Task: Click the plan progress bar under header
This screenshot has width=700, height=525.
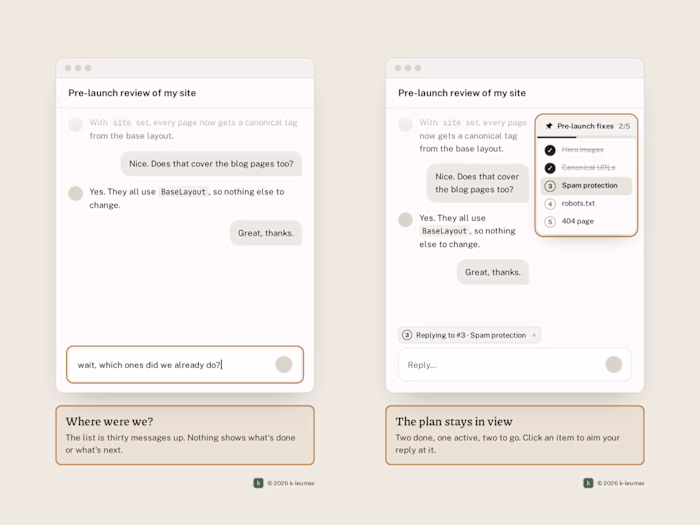Action: [x=586, y=137]
